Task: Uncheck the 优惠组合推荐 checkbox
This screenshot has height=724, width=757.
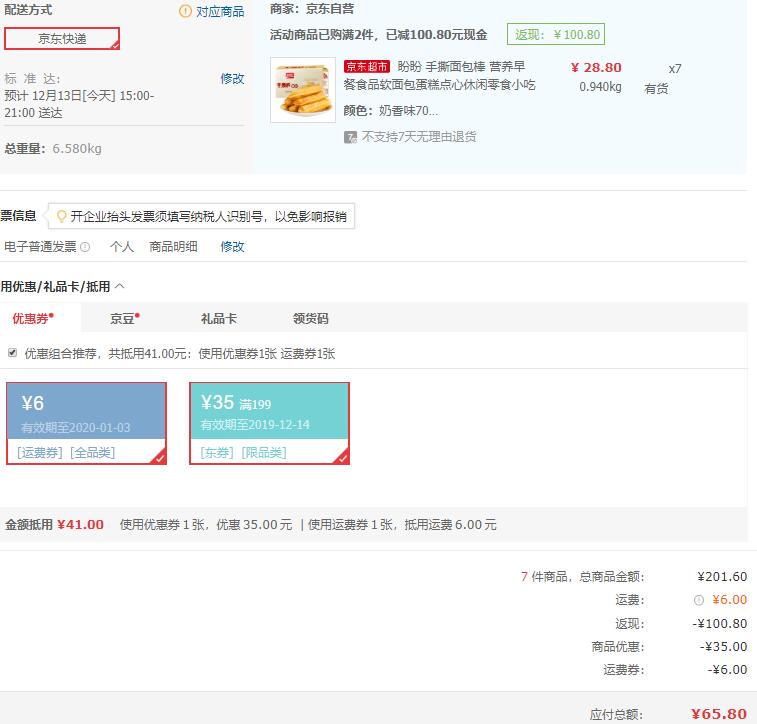Action: tap(13, 353)
